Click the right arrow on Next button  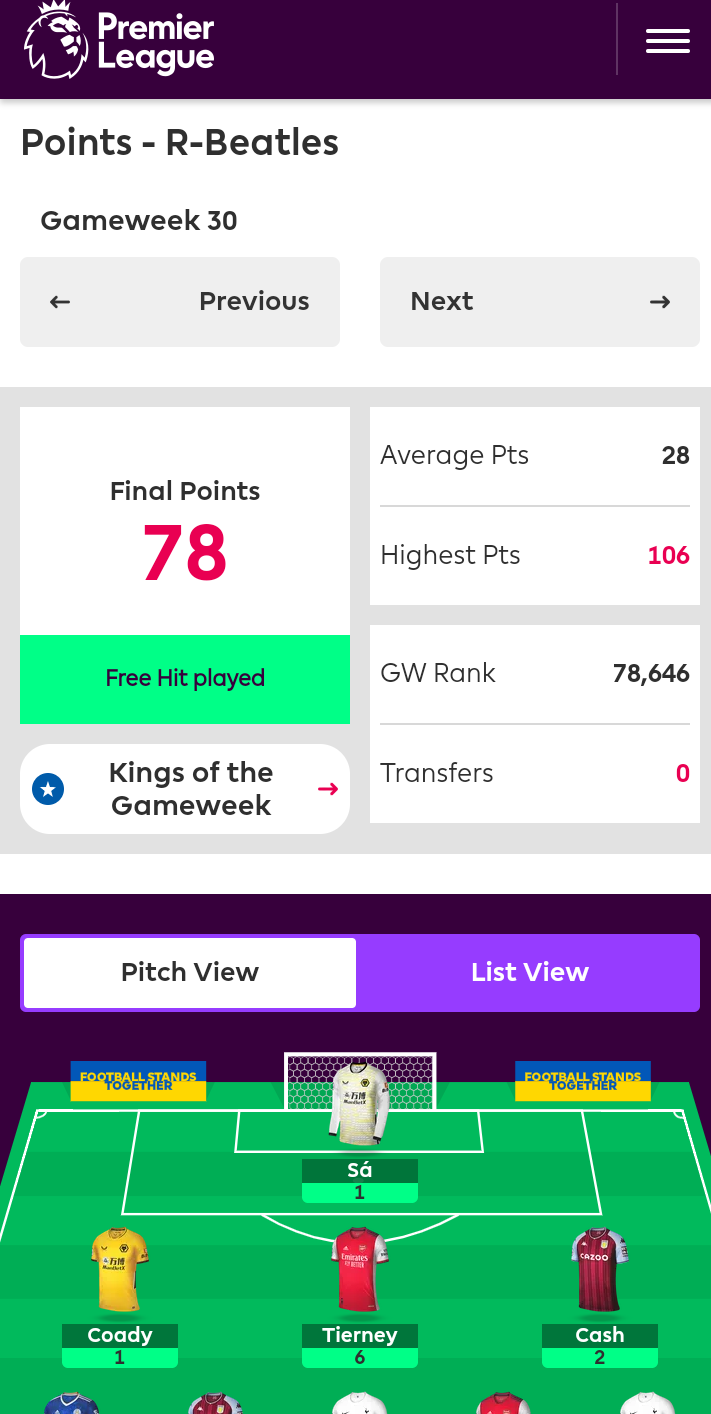[x=660, y=302]
